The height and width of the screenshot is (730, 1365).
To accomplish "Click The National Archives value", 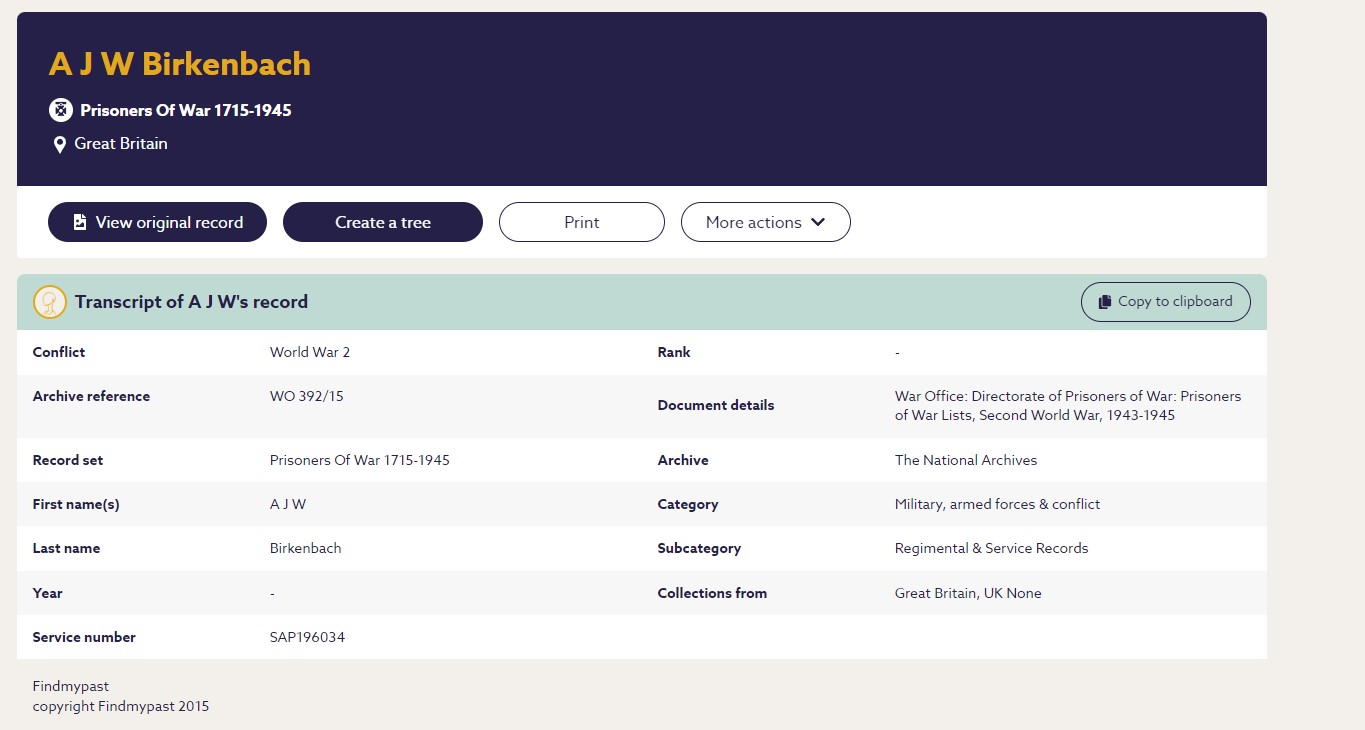I will pyautogui.click(x=966, y=460).
